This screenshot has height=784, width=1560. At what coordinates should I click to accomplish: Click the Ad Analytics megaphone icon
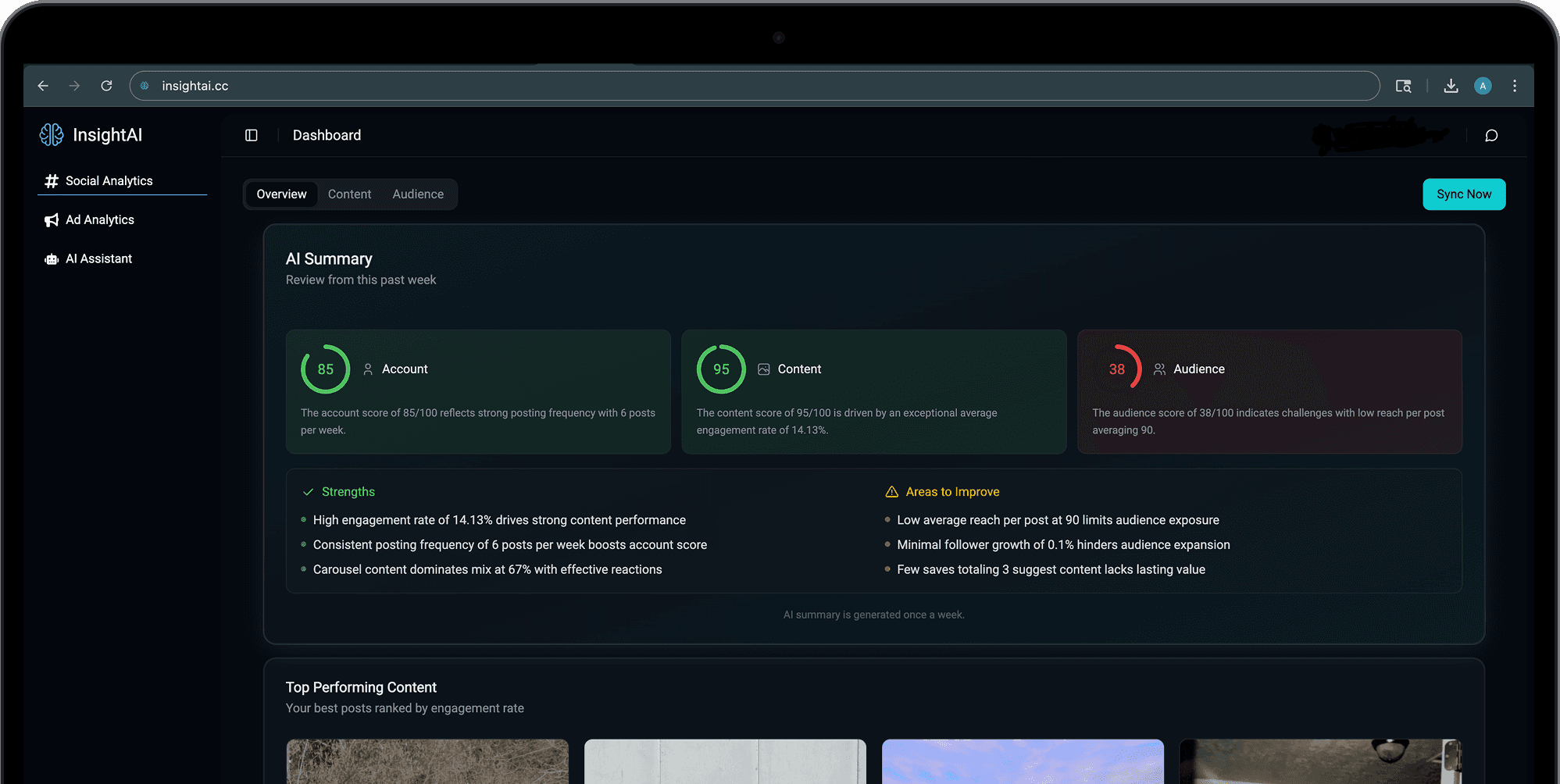click(x=52, y=220)
